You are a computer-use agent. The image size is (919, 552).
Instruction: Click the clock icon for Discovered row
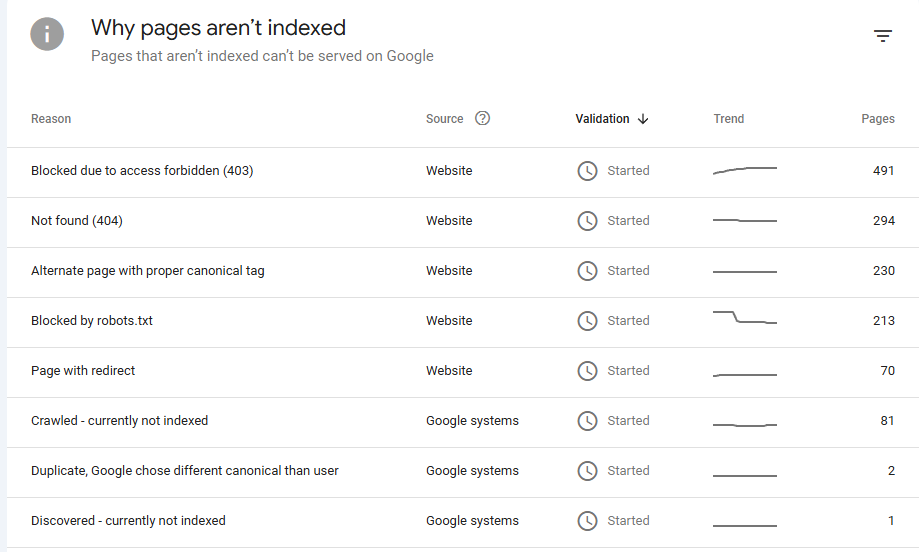[587, 521]
